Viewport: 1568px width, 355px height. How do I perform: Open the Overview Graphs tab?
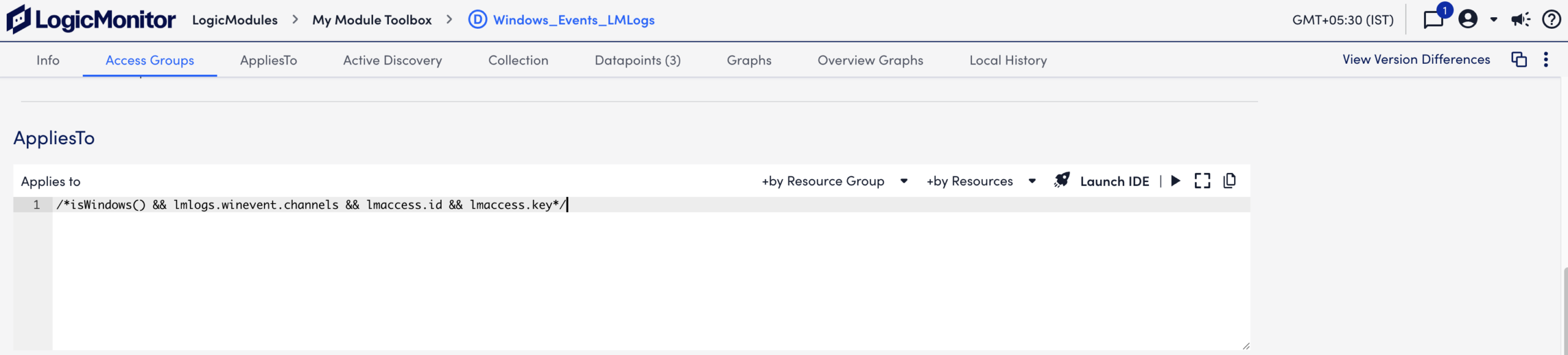pos(870,60)
